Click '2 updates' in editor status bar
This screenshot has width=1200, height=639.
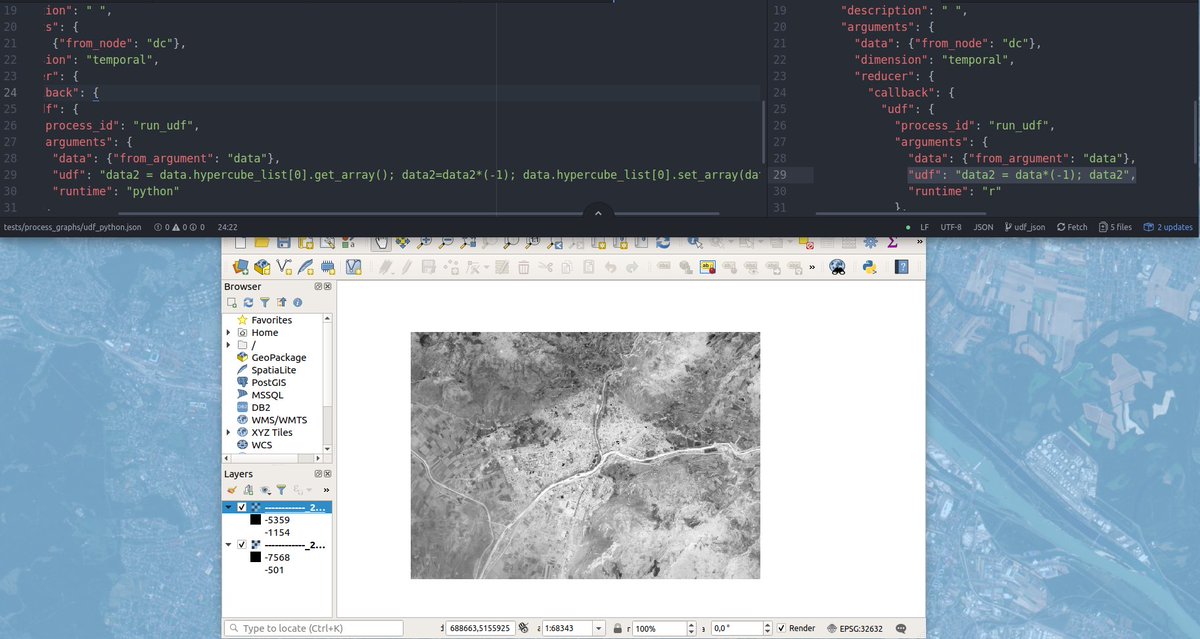click(x=1168, y=227)
